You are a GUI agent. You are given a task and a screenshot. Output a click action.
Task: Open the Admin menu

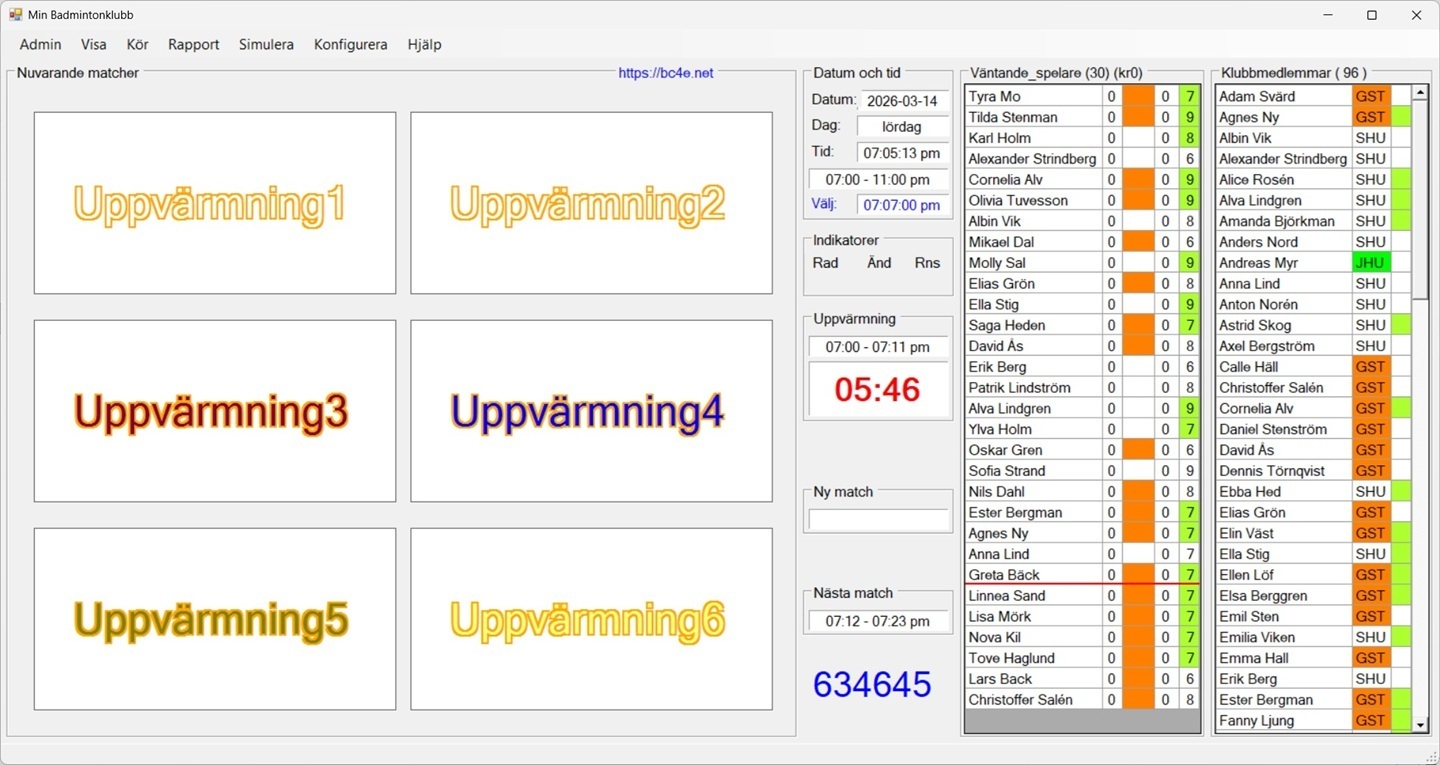[41, 44]
